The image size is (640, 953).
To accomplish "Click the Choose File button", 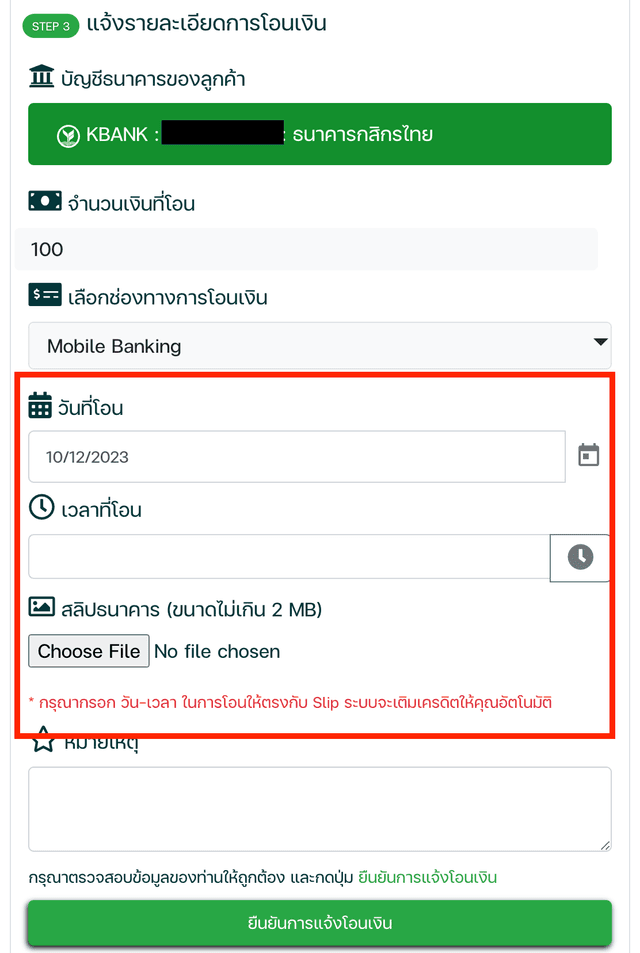I will [89, 651].
